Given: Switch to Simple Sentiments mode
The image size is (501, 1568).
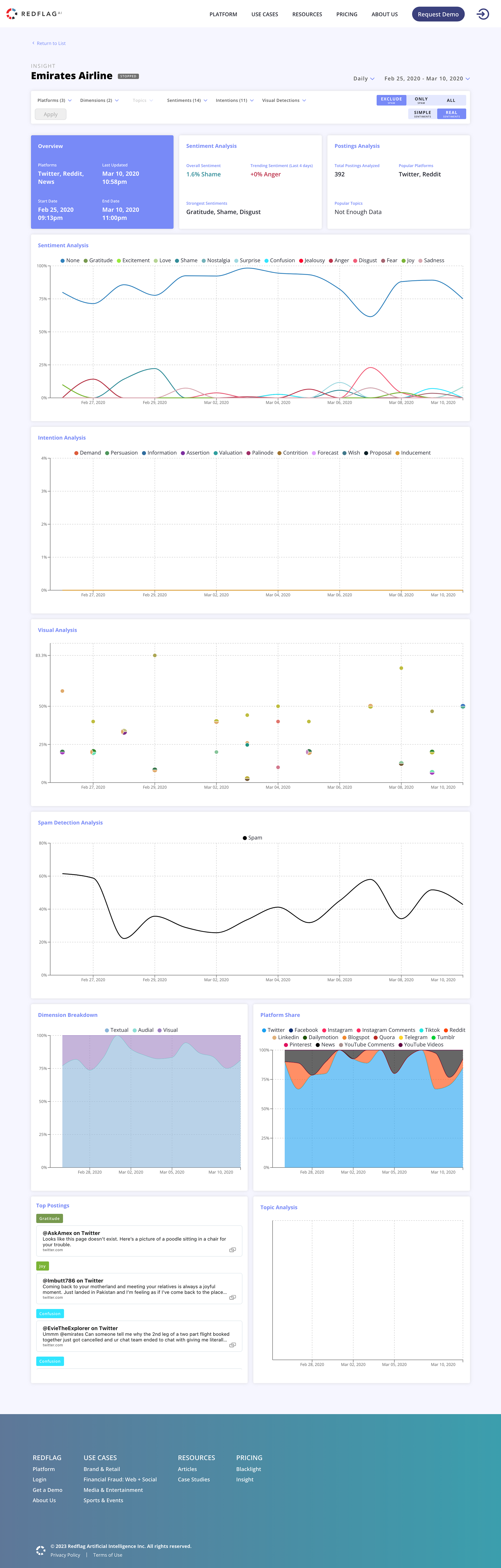Looking at the screenshot, I should click(x=422, y=114).
